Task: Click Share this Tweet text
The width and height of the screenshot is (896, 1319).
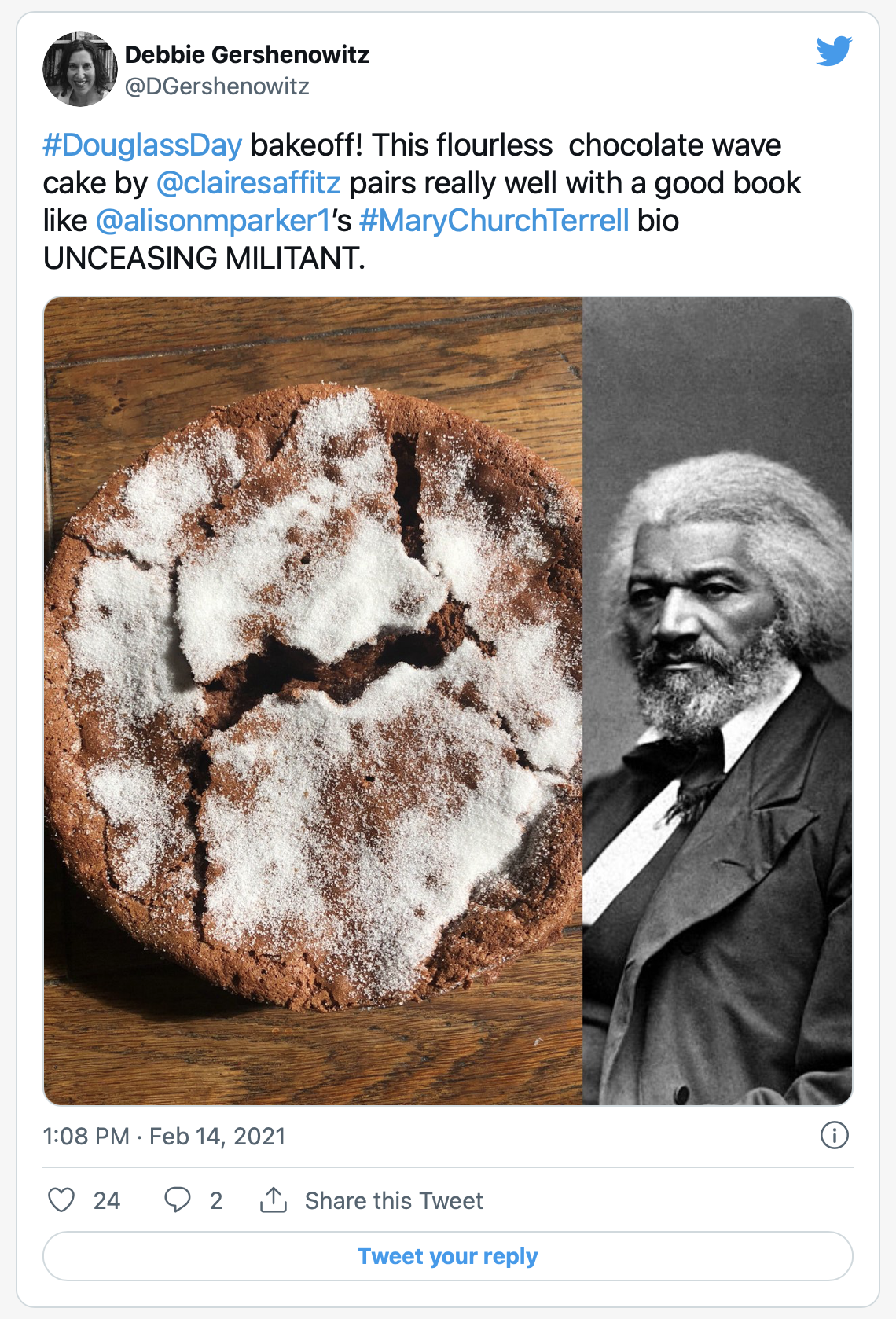Action: 394,1201
